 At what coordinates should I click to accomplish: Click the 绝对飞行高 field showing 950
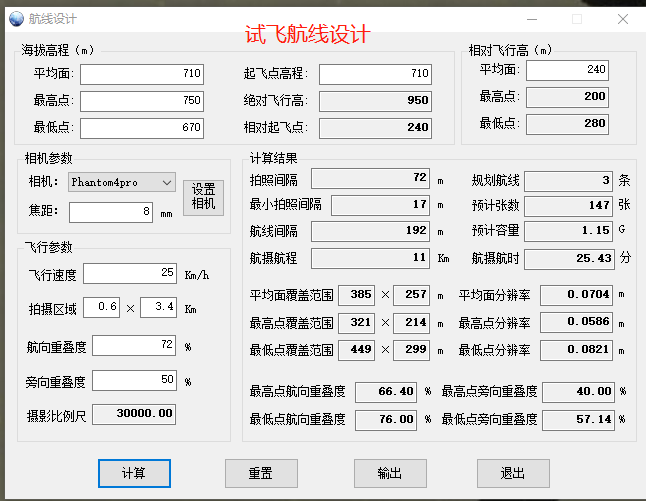375,101
